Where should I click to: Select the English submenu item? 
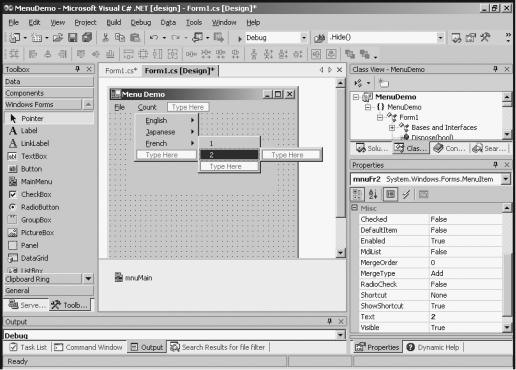(x=166, y=120)
